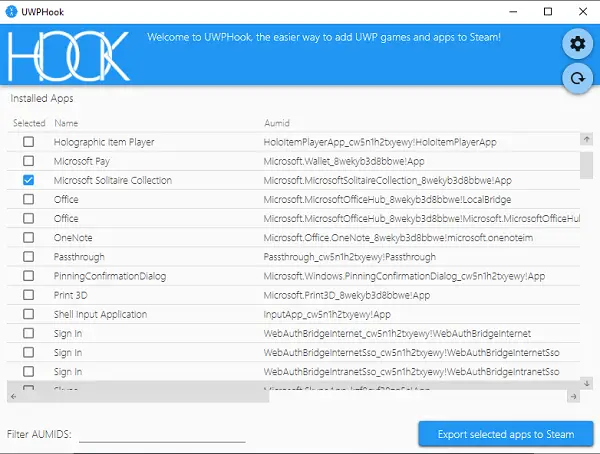Check the WebAuthBridgeIntranetSso Sign In checkbox
Image resolution: width=600 pixels, height=454 pixels.
(x=28, y=372)
